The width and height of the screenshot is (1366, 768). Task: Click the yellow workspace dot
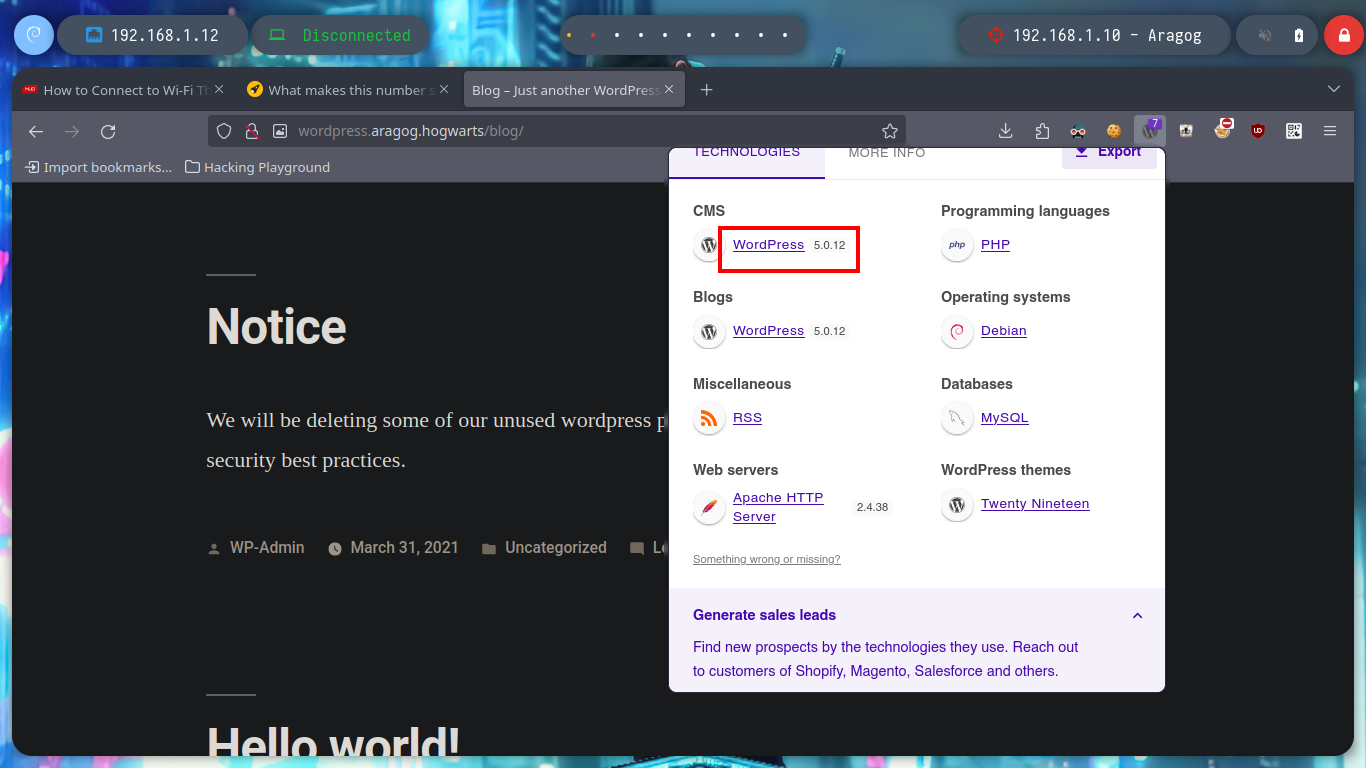point(569,35)
